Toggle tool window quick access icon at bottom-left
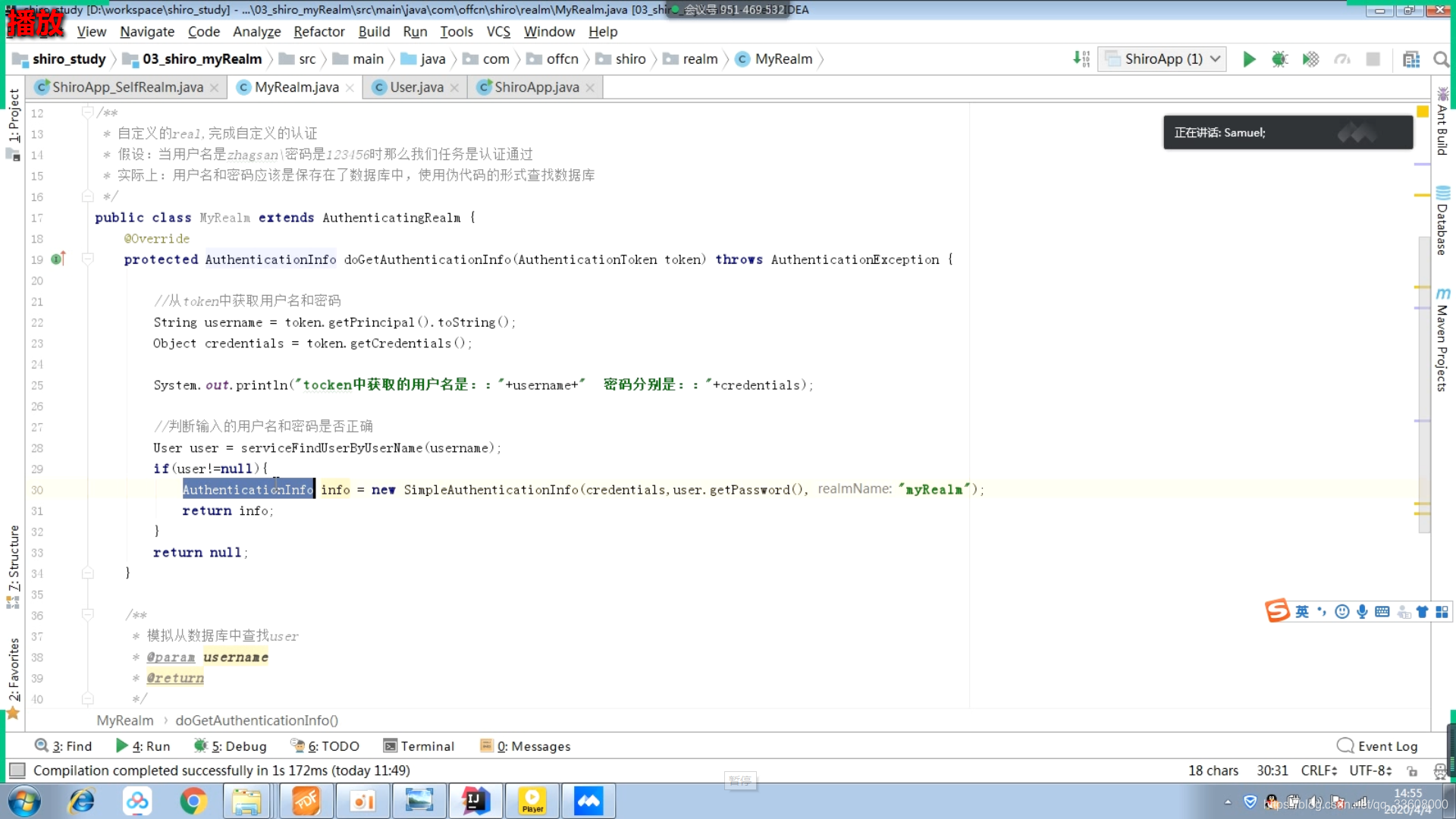Image resolution: width=1456 pixels, height=819 pixels. (x=17, y=771)
